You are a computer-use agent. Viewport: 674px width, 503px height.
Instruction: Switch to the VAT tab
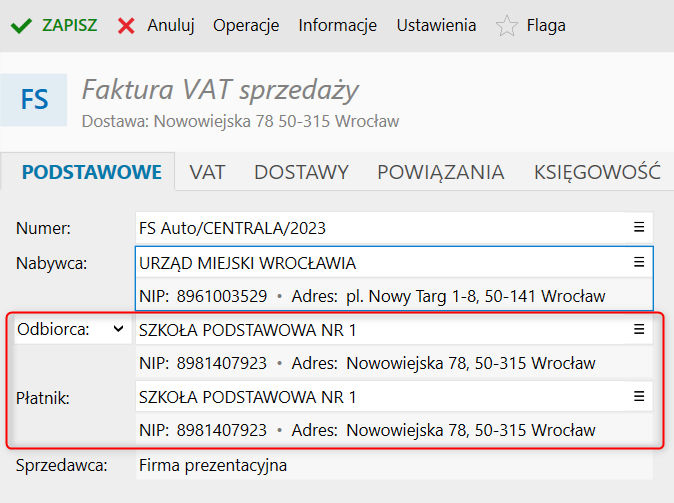(x=207, y=172)
